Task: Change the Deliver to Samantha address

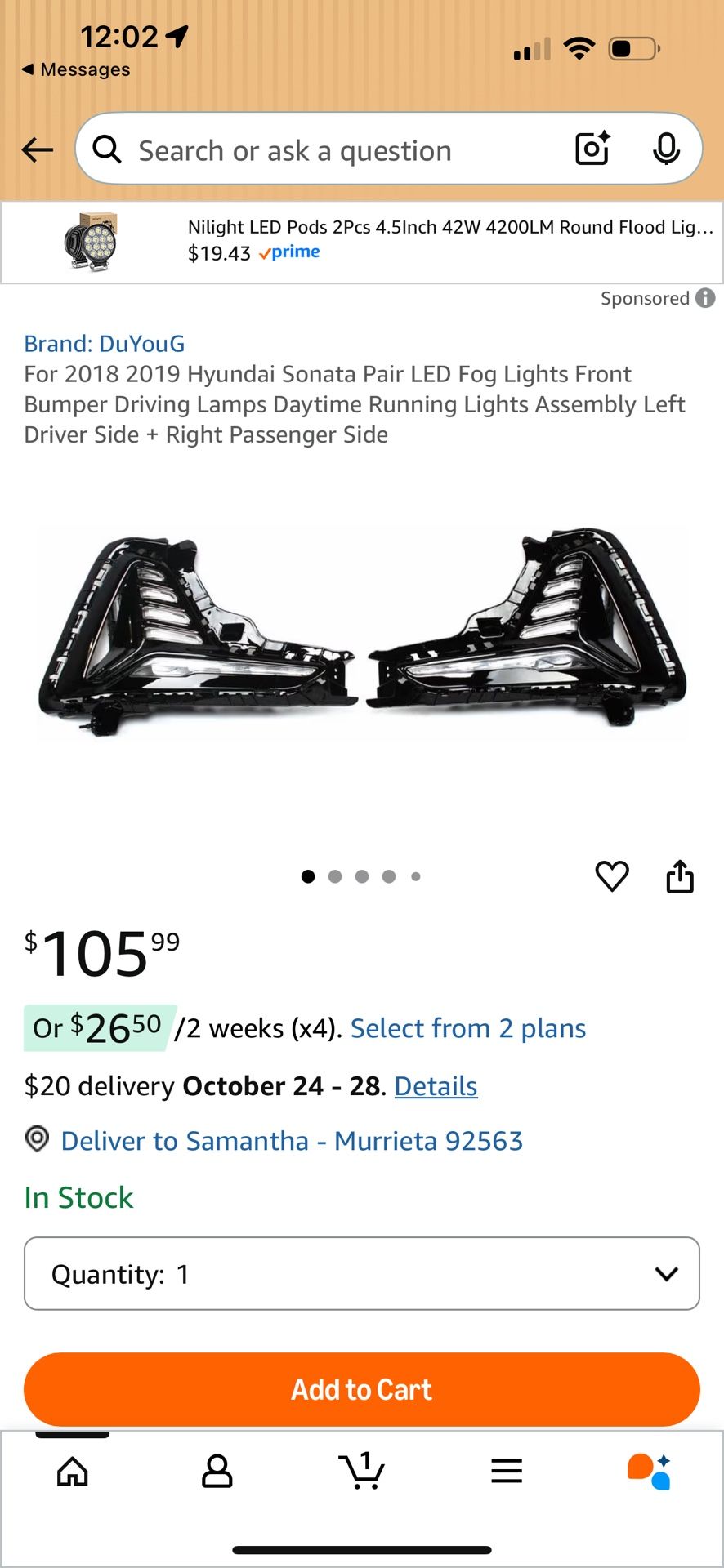Action: pyautogui.click(x=291, y=1141)
